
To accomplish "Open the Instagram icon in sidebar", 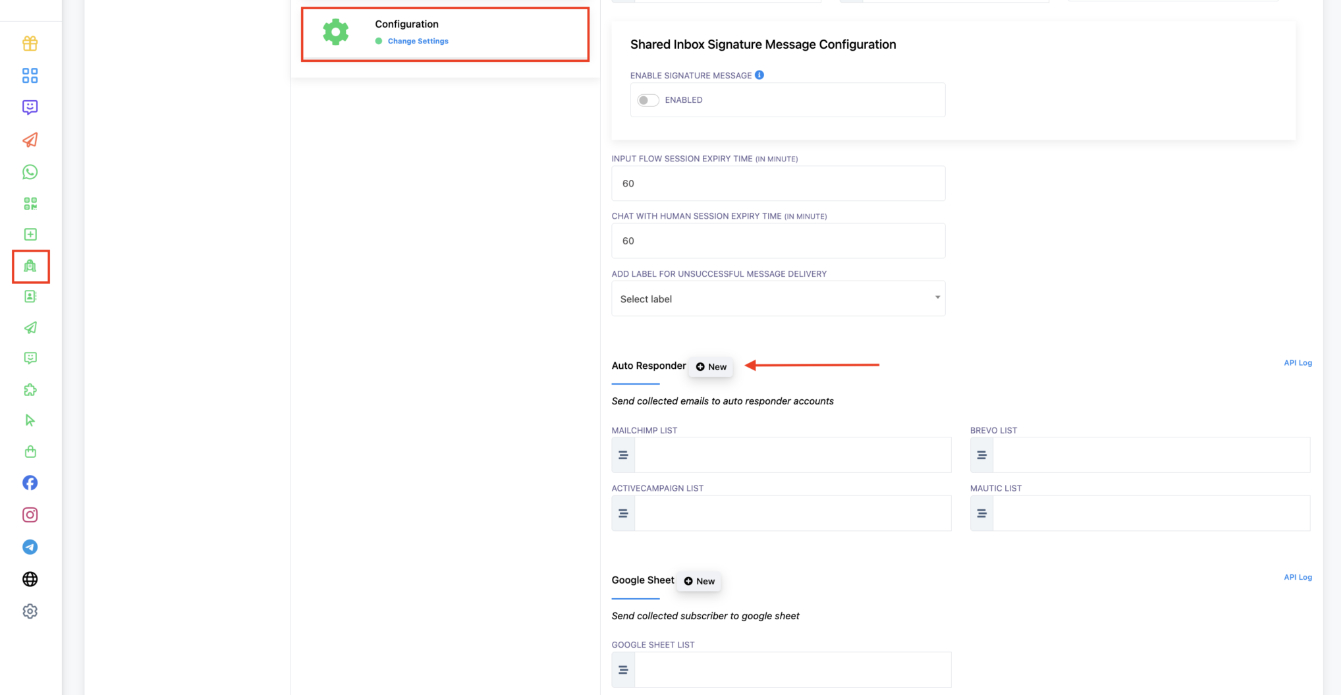I will (x=30, y=515).
